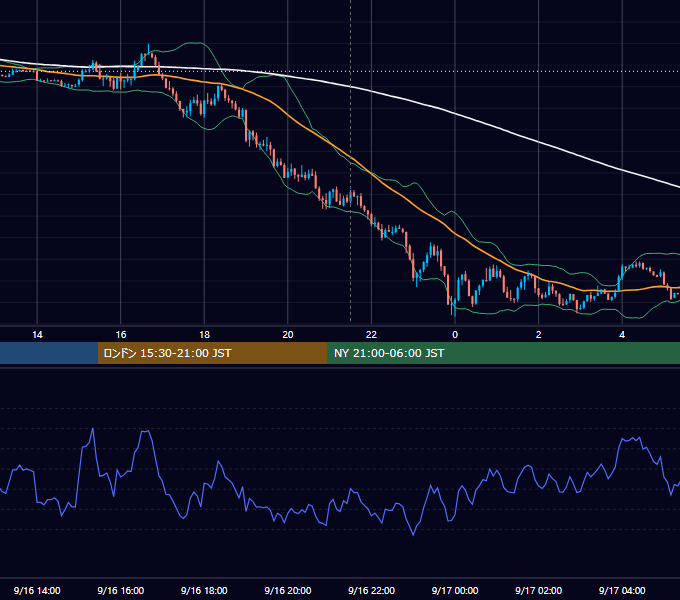Screen dimensions: 680x600
Task: Click the 2 hour axis label
Action: 539,335
